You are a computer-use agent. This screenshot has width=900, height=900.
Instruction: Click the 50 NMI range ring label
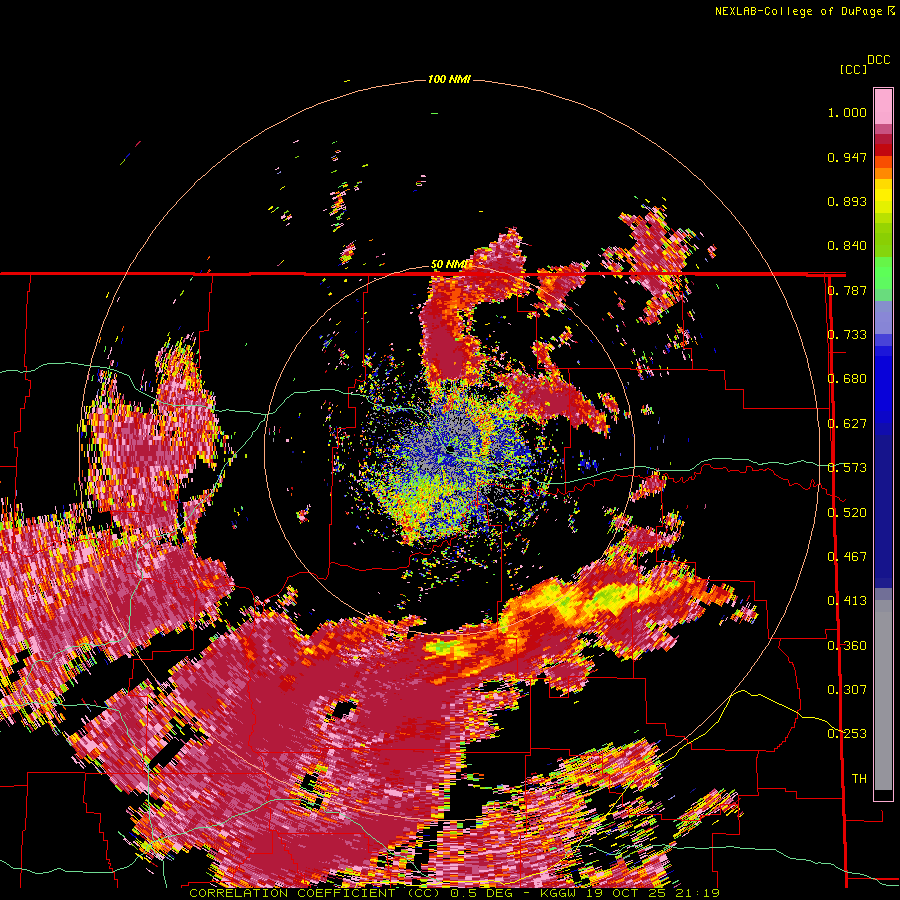pyautogui.click(x=449, y=264)
